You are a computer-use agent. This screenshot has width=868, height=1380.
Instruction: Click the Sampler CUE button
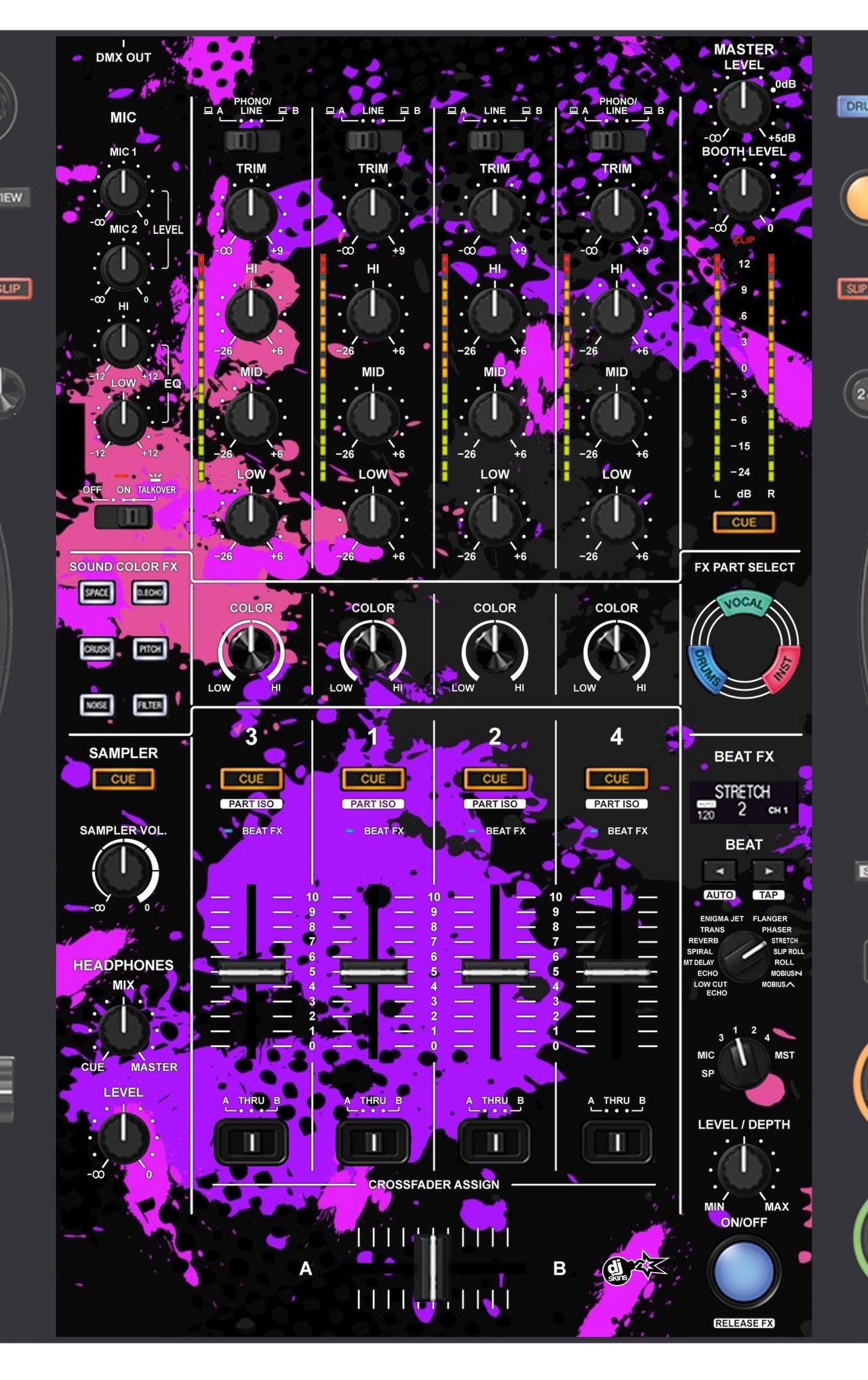click(x=123, y=779)
